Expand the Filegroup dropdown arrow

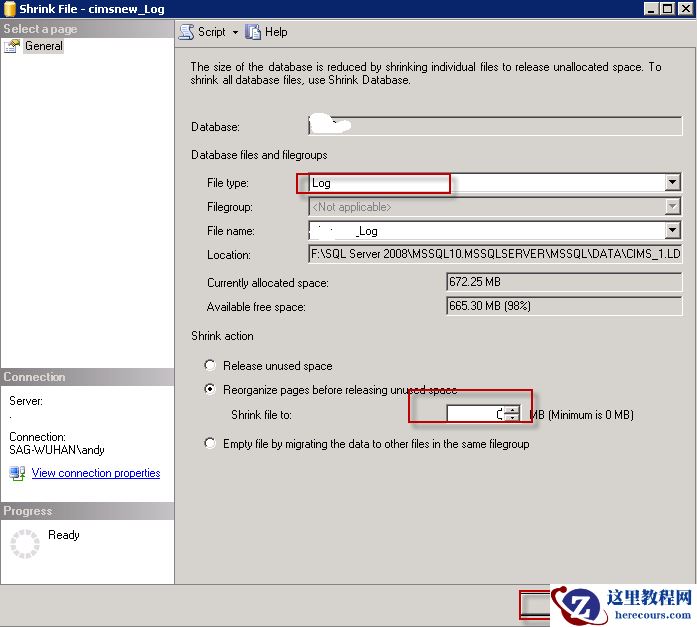tap(673, 206)
